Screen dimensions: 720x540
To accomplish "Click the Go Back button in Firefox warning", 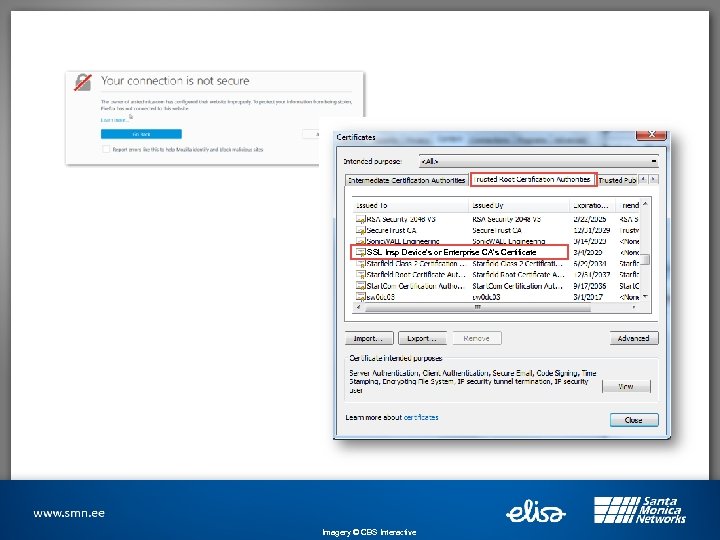I will tap(141, 134).
